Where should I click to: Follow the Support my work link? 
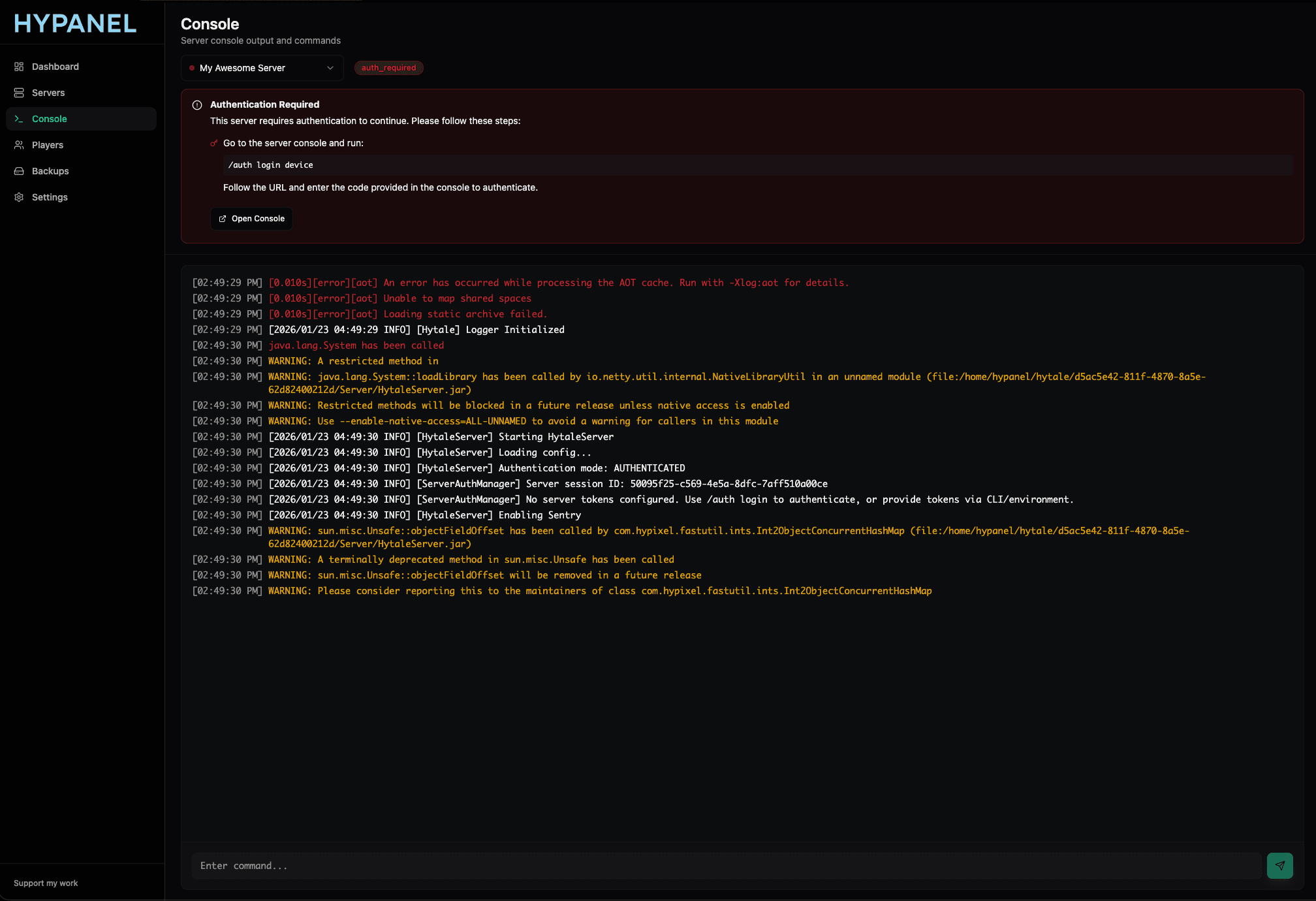point(46,883)
